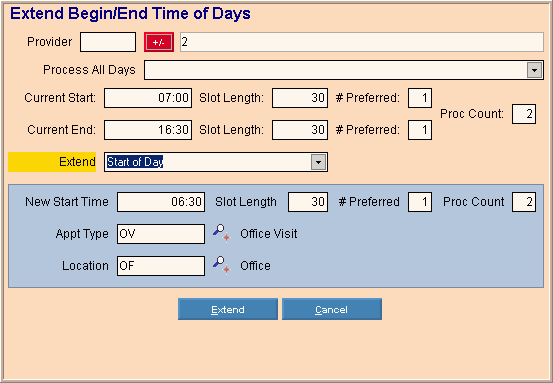The image size is (553, 383).
Task: Click the Location field containing OF
Action: 161,266
